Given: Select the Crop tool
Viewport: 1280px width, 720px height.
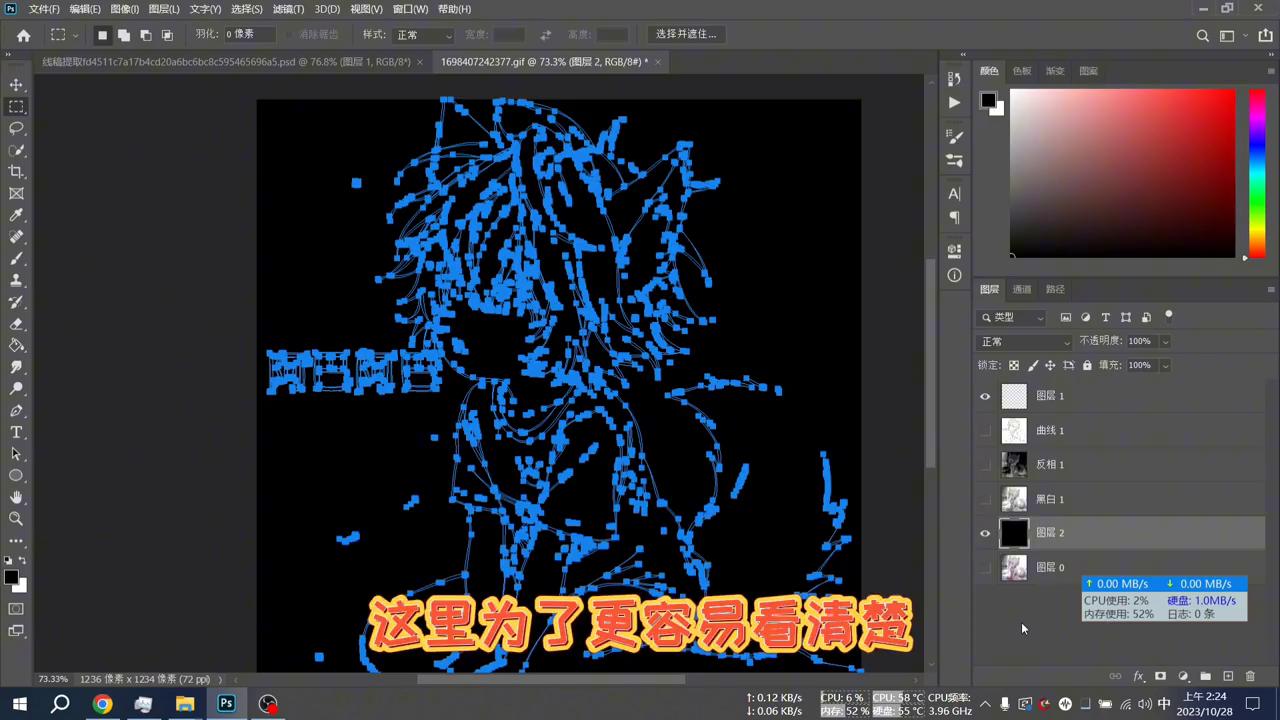Looking at the screenshot, I should tap(16, 172).
